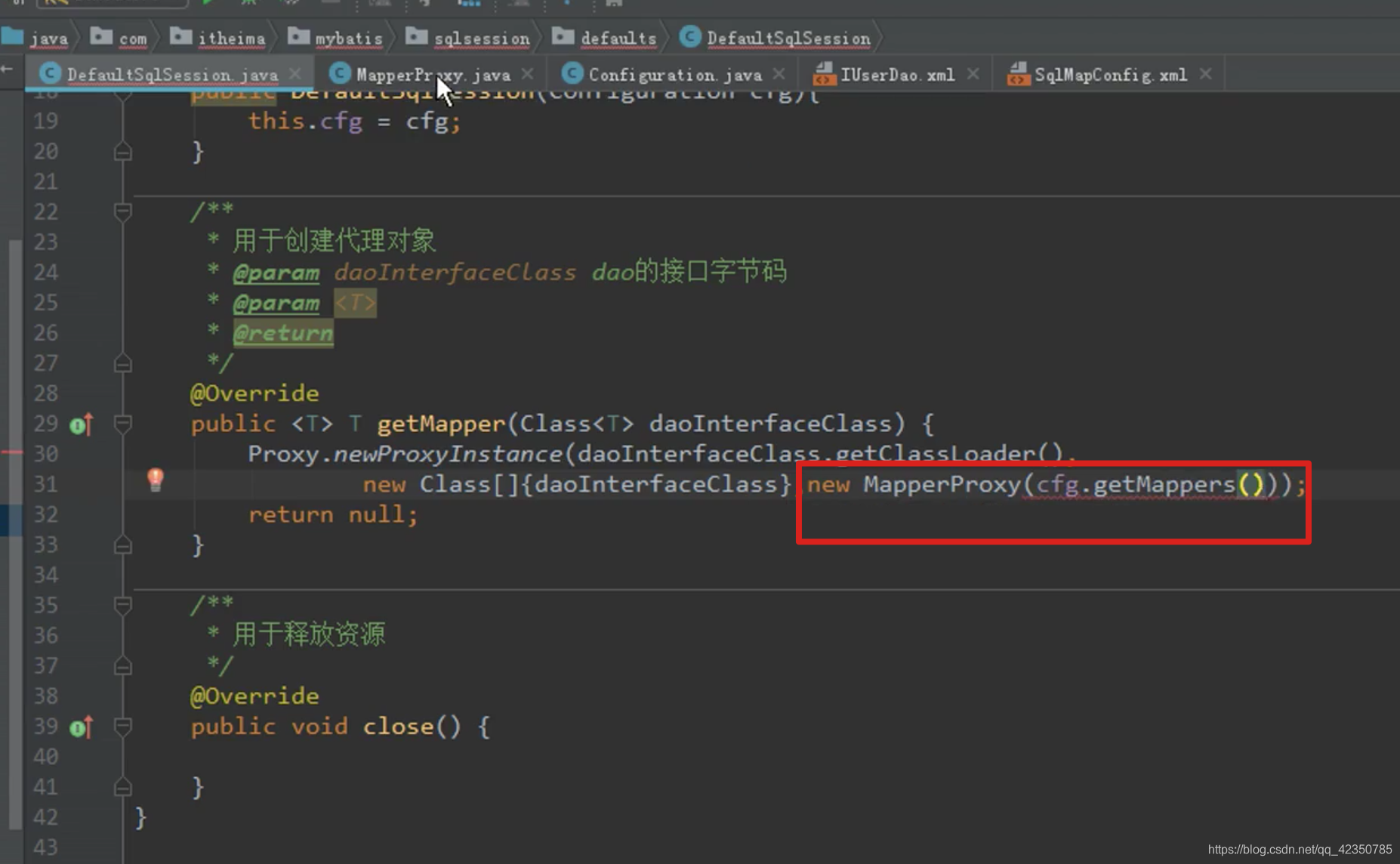Click the <T> @param in Javadoc
Image resolution: width=1400 pixels, height=864 pixels.
pyautogui.click(x=355, y=303)
